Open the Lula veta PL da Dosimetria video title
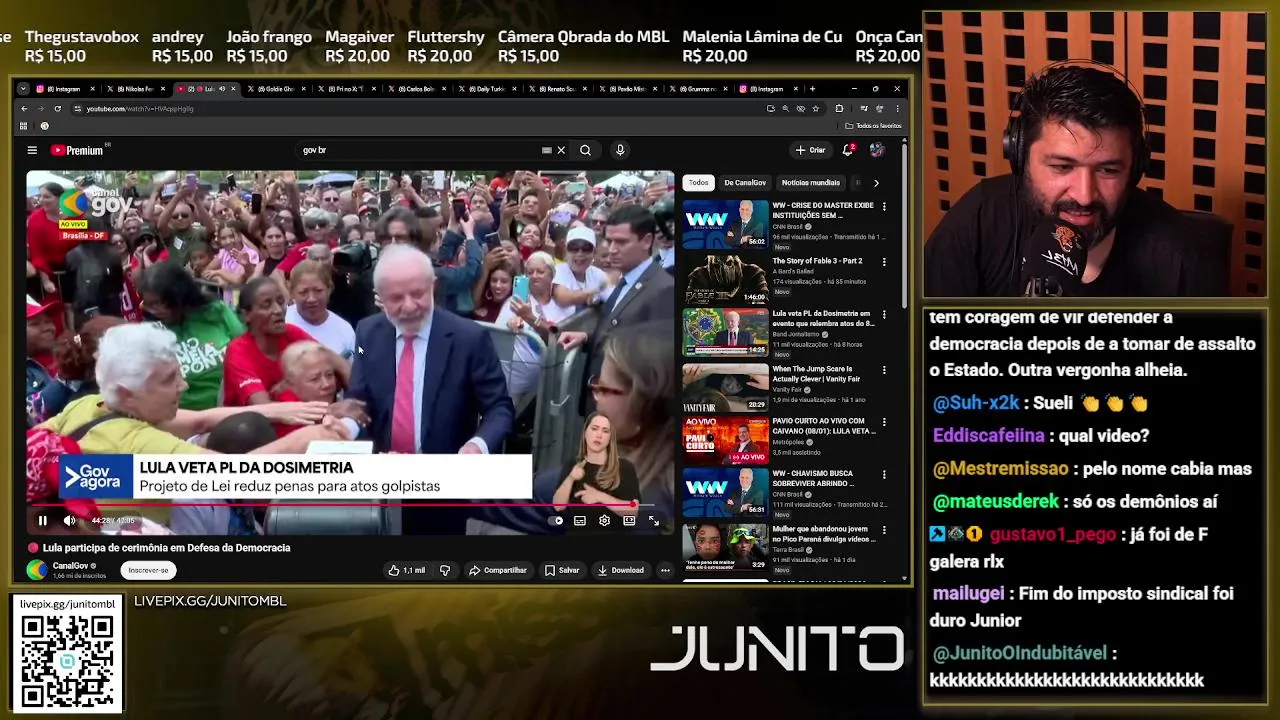Image resolution: width=1280 pixels, height=720 pixels. (x=823, y=318)
